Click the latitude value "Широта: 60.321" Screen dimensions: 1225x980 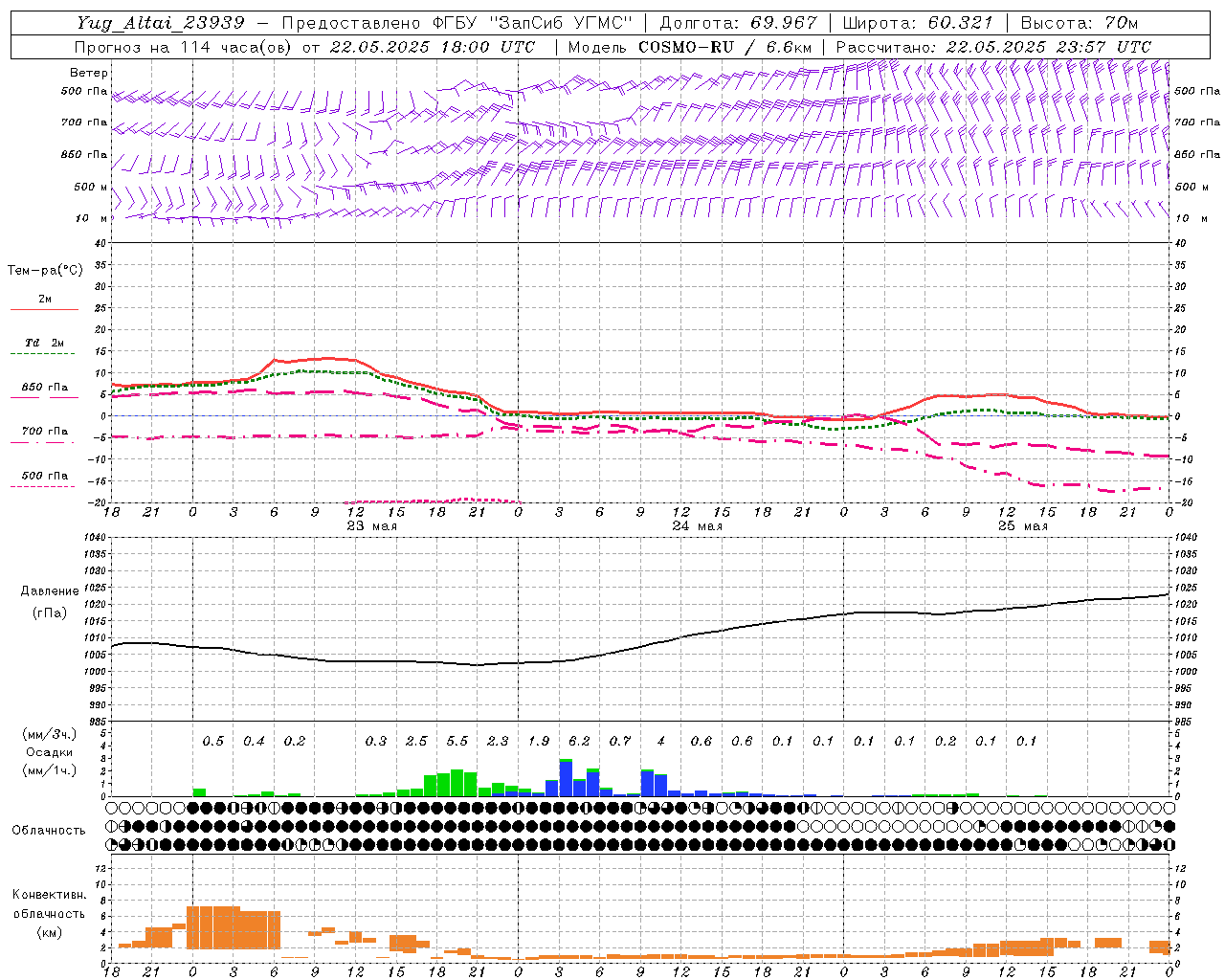pyautogui.click(x=917, y=23)
